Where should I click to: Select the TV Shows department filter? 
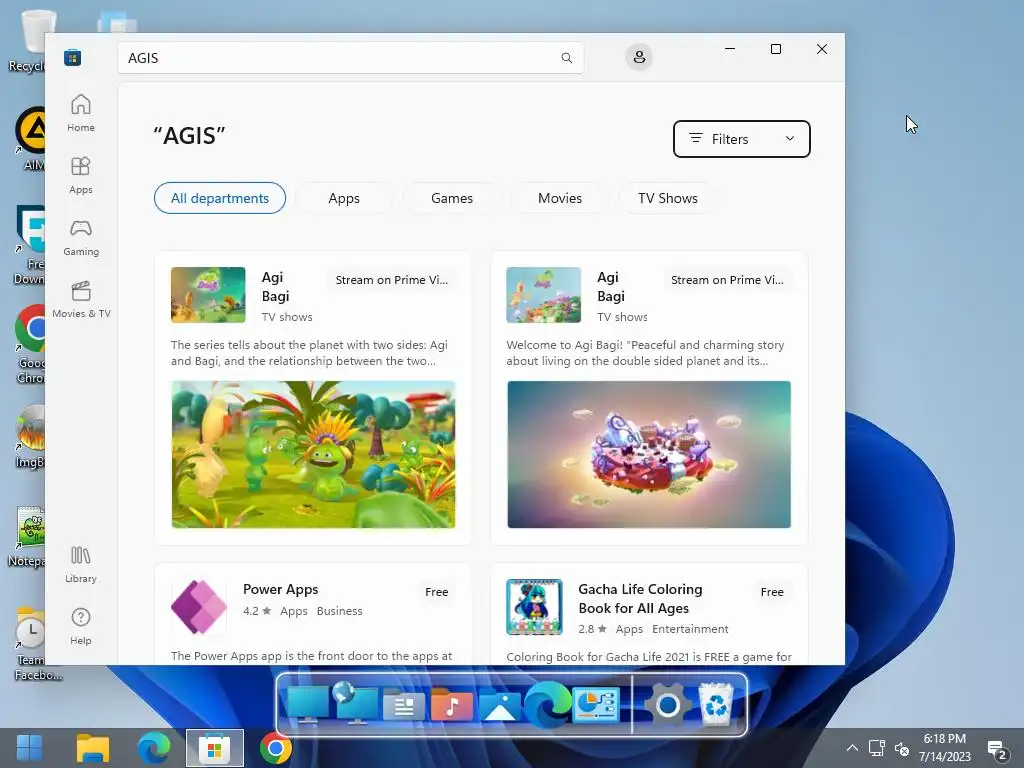(667, 198)
